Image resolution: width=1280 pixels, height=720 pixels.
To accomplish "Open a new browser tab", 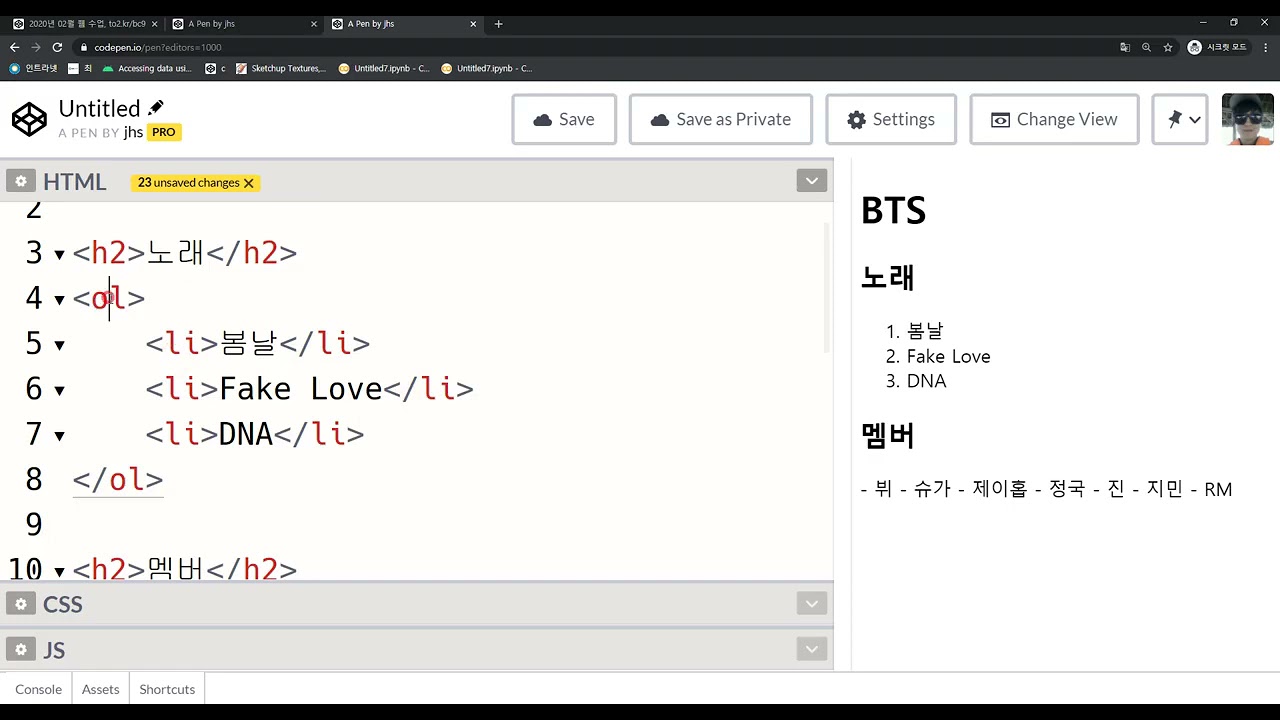I will tap(498, 23).
